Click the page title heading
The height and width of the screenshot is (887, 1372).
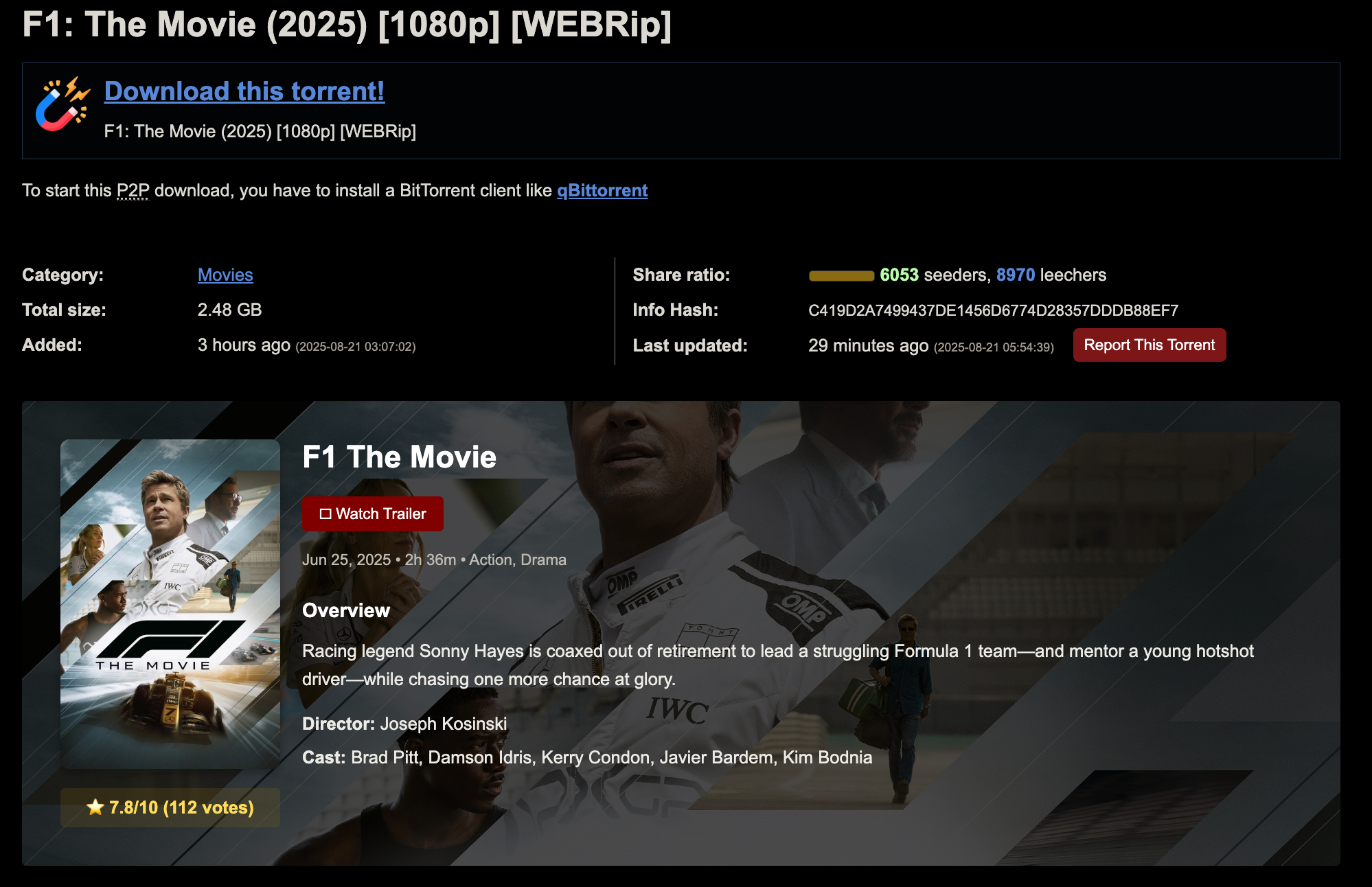tap(347, 25)
